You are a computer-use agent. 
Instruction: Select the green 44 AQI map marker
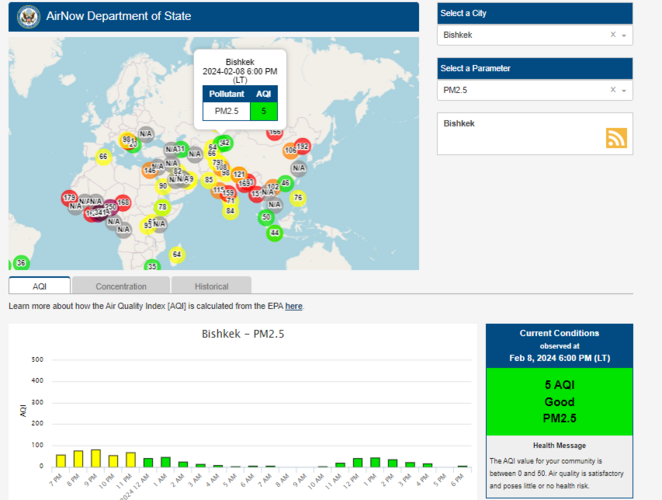pos(274,233)
